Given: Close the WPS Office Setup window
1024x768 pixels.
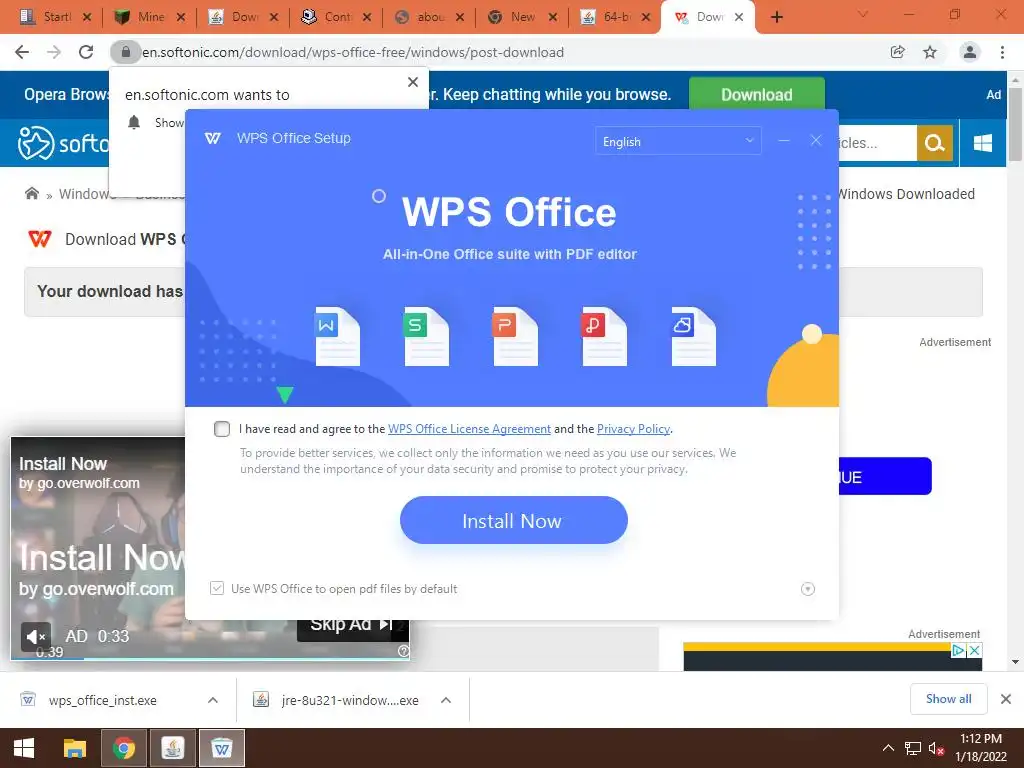Looking at the screenshot, I should 816,140.
